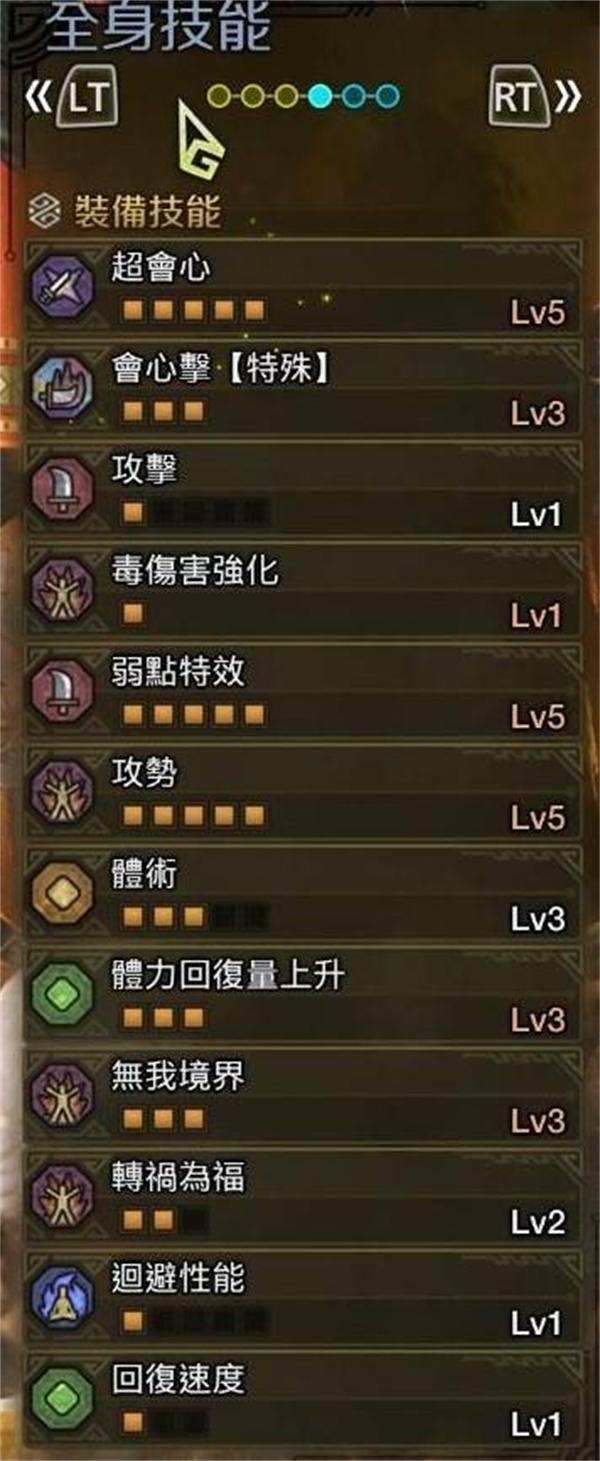This screenshot has height=1461, width=600.
Task: Click the 體術 yellow diamond icon
Action: tap(62, 895)
